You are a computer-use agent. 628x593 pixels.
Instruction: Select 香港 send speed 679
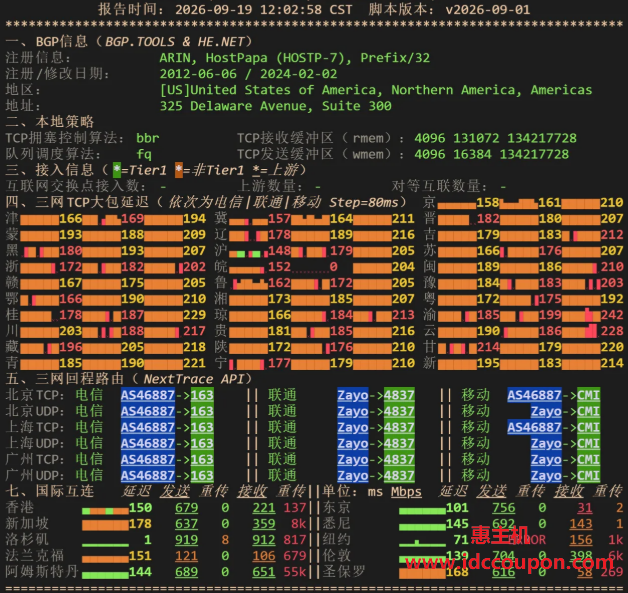click(x=187, y=507)
